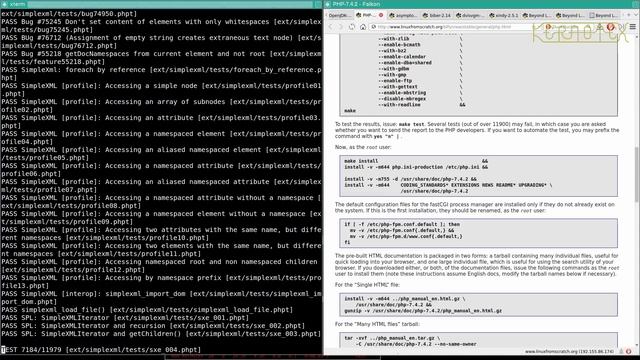Switch to the OpenJDK tab

click(x=340, y=15)
